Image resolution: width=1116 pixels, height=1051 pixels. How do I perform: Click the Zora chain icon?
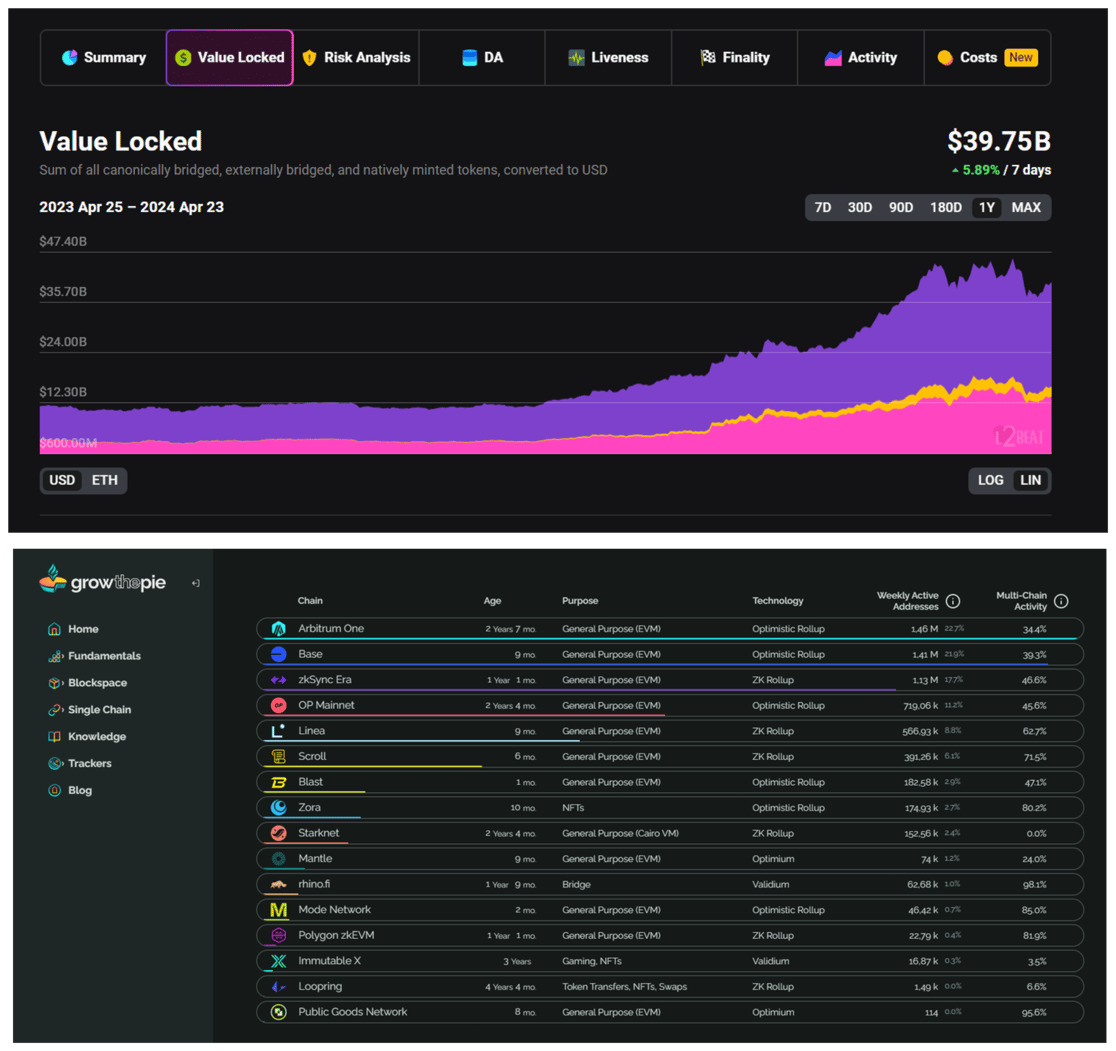point(279,808)
